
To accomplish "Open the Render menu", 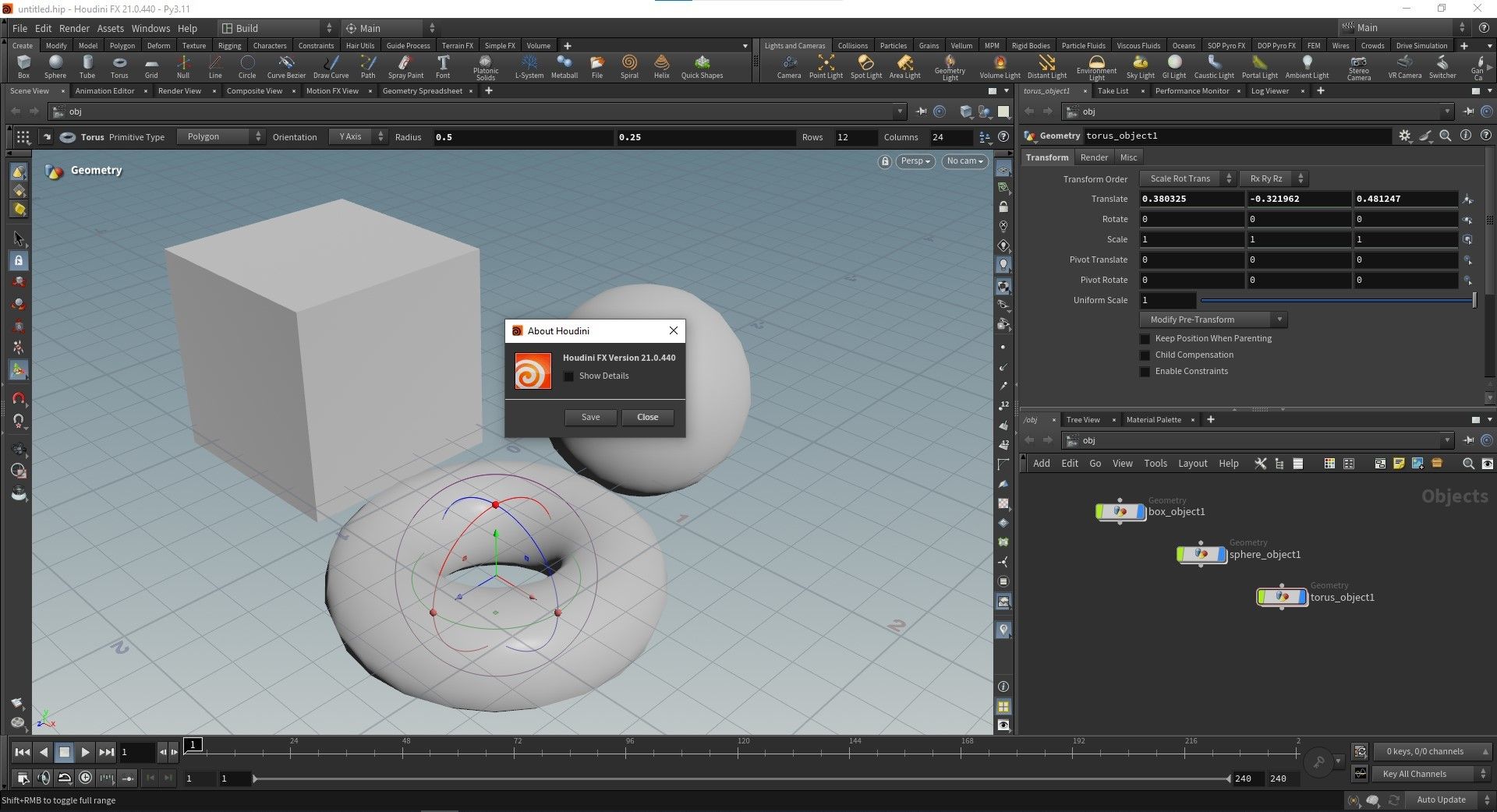I will [x=74, y=28].
